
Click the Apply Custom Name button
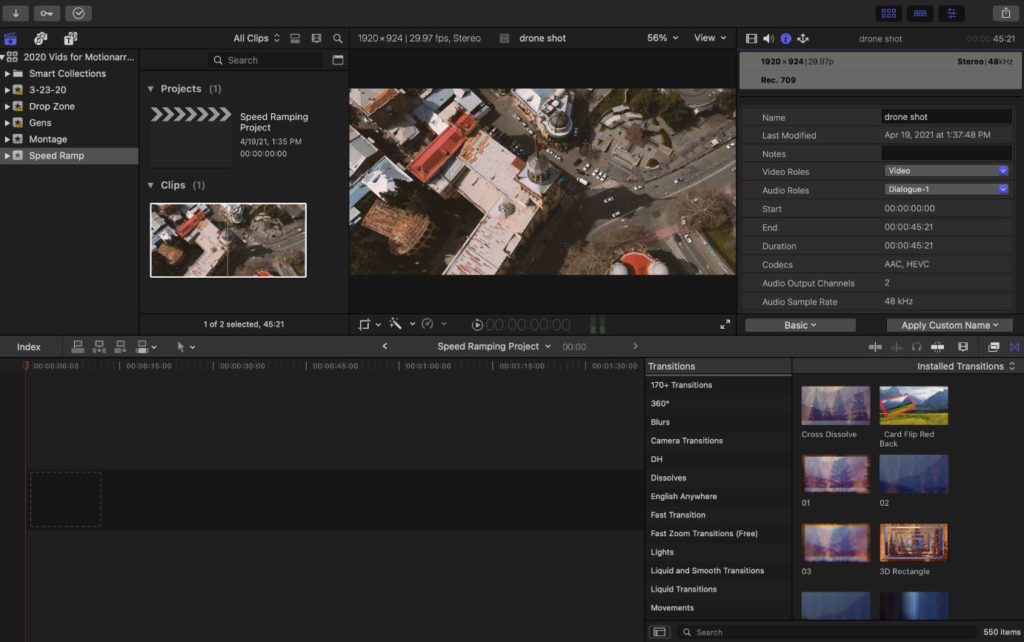(x=949, y=325)
